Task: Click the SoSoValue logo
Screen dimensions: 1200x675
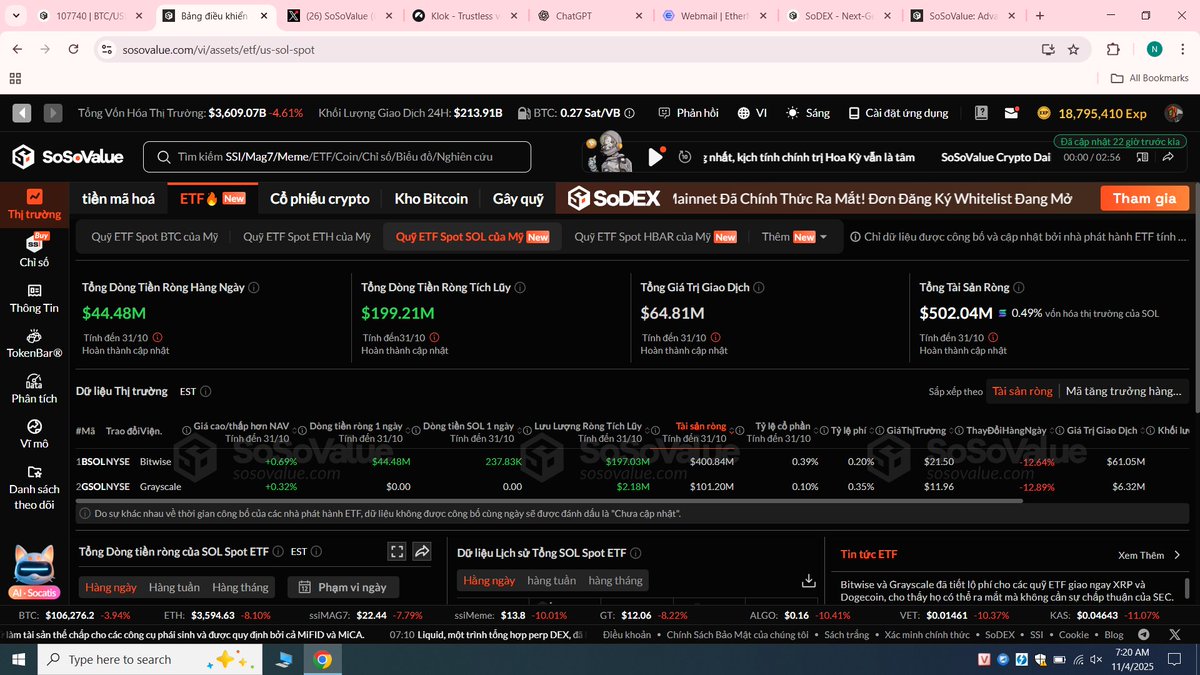Action: click(67, 157)
